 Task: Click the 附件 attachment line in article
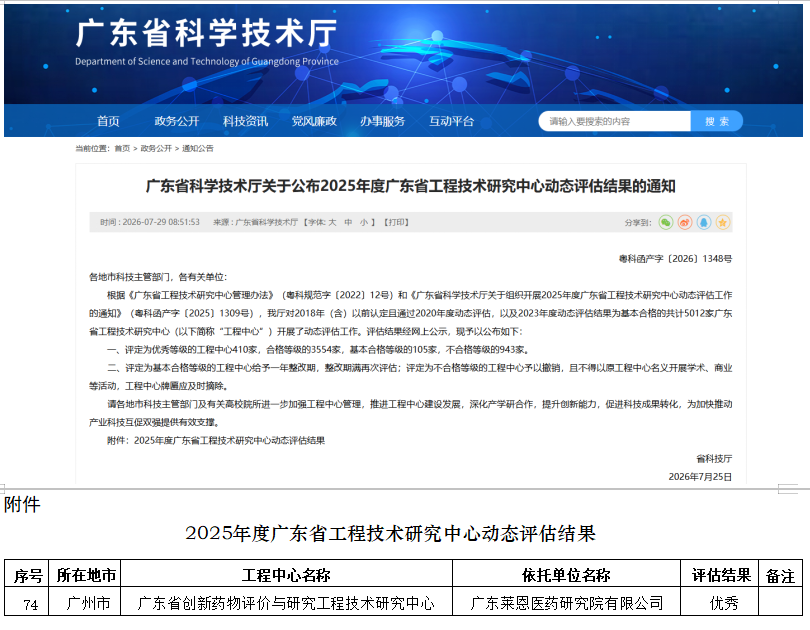(x=216, y=440)
